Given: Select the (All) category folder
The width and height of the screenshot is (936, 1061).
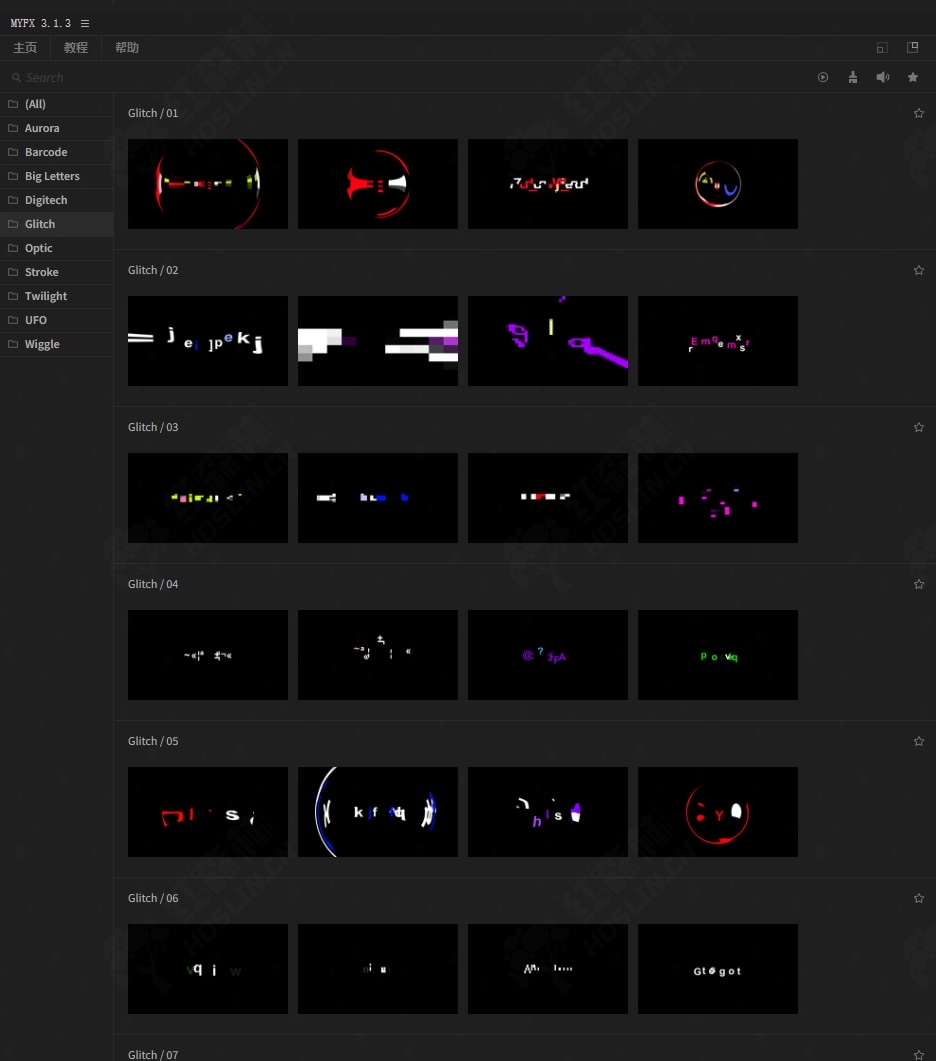Looking at the screenshot, I should point(57,104).
